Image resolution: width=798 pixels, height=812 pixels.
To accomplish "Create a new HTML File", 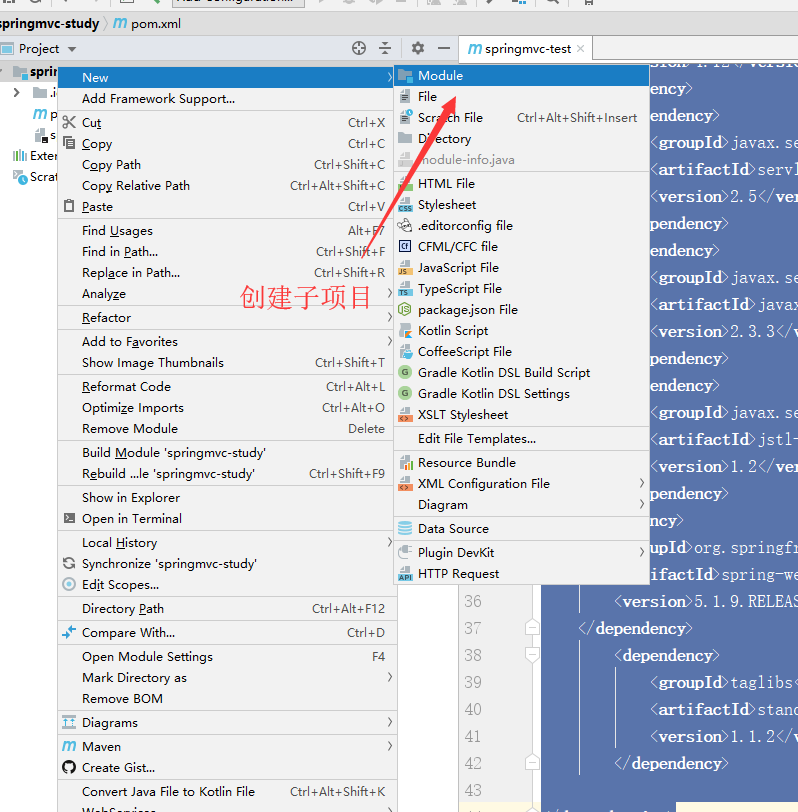I will 521,183.
